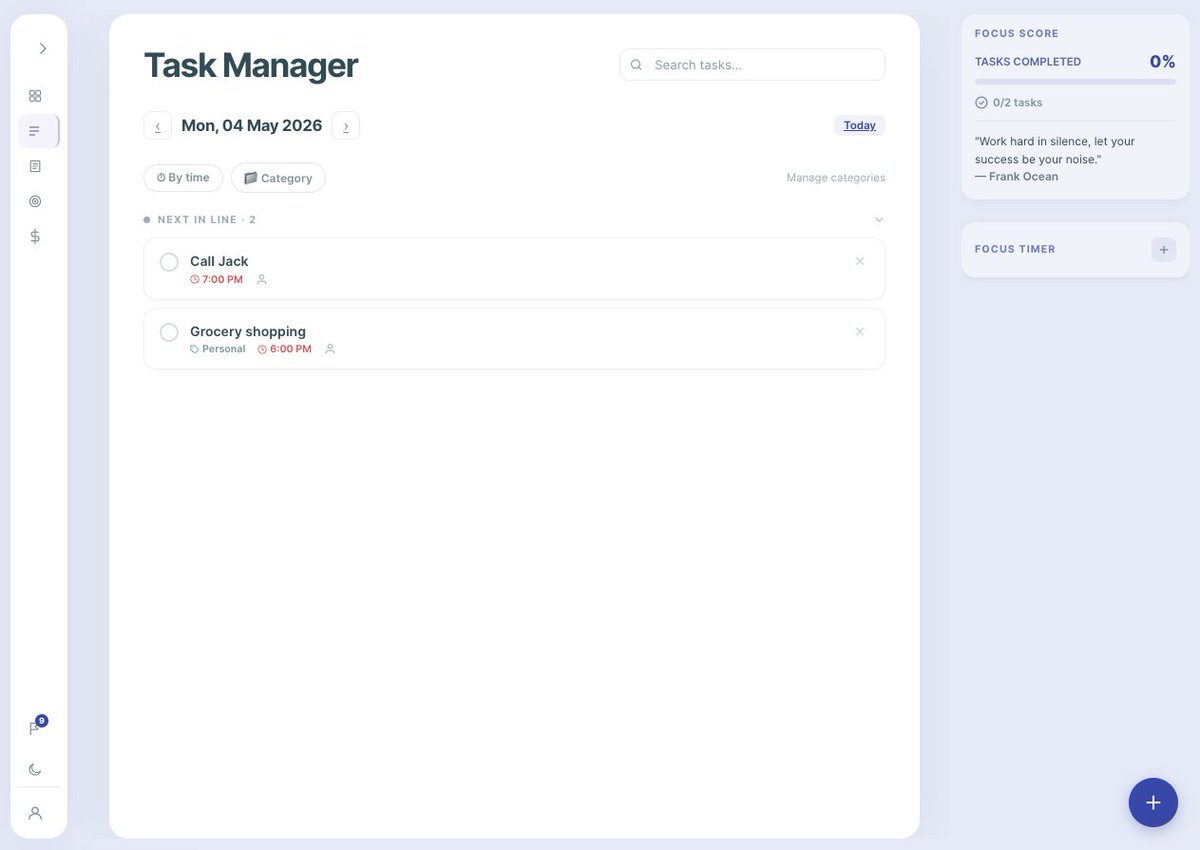Click the tasks completed progress bar

[1075, 81]
